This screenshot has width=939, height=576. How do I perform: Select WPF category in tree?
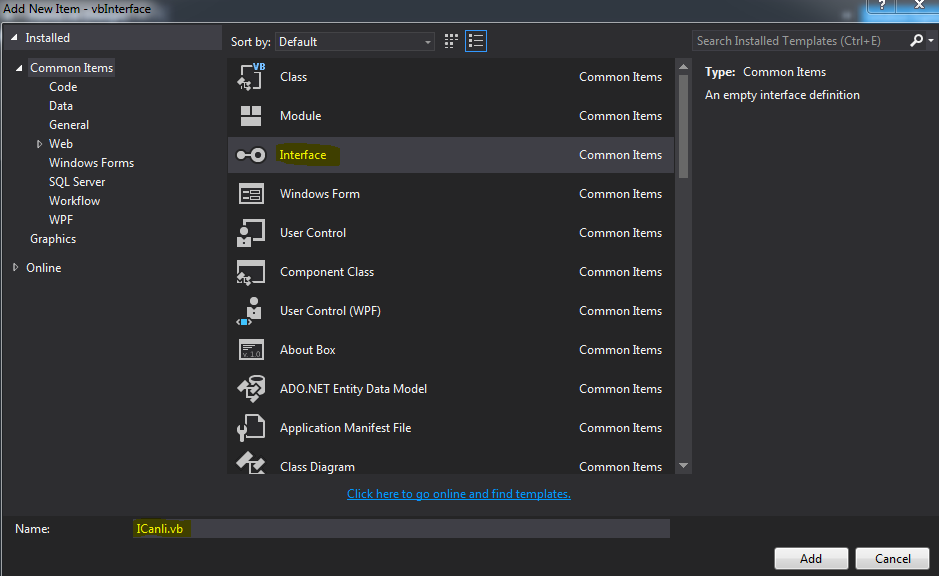point(60,220)
